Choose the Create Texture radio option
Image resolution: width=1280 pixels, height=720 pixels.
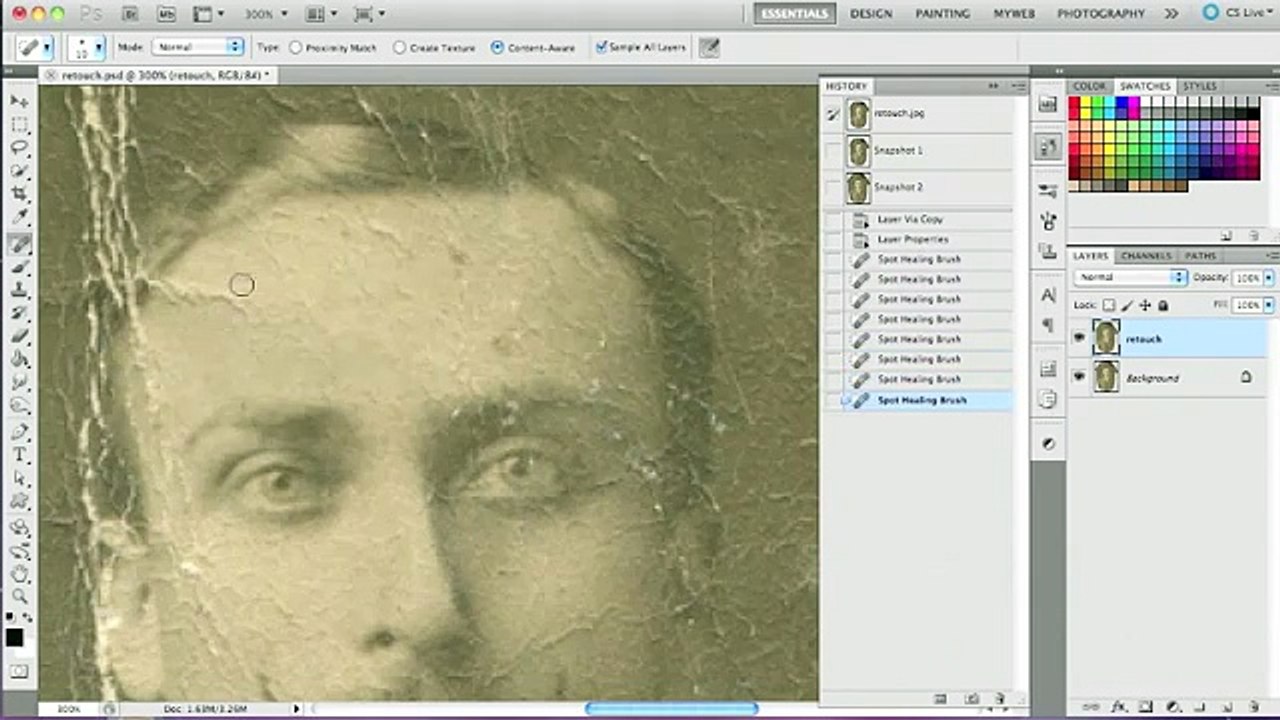tap(400, 47)
